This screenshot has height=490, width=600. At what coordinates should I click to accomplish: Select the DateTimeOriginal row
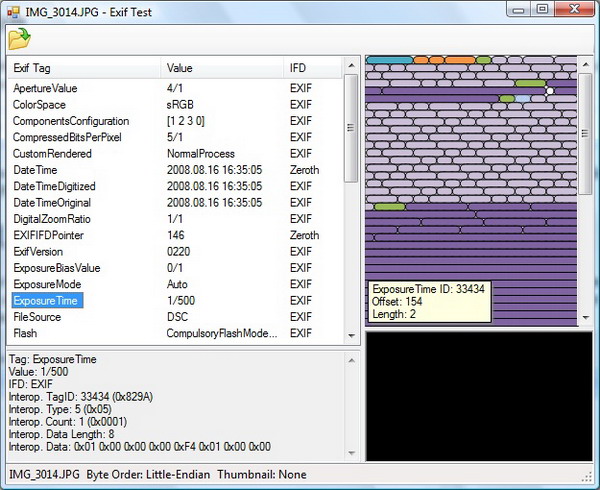click(55, 202)
